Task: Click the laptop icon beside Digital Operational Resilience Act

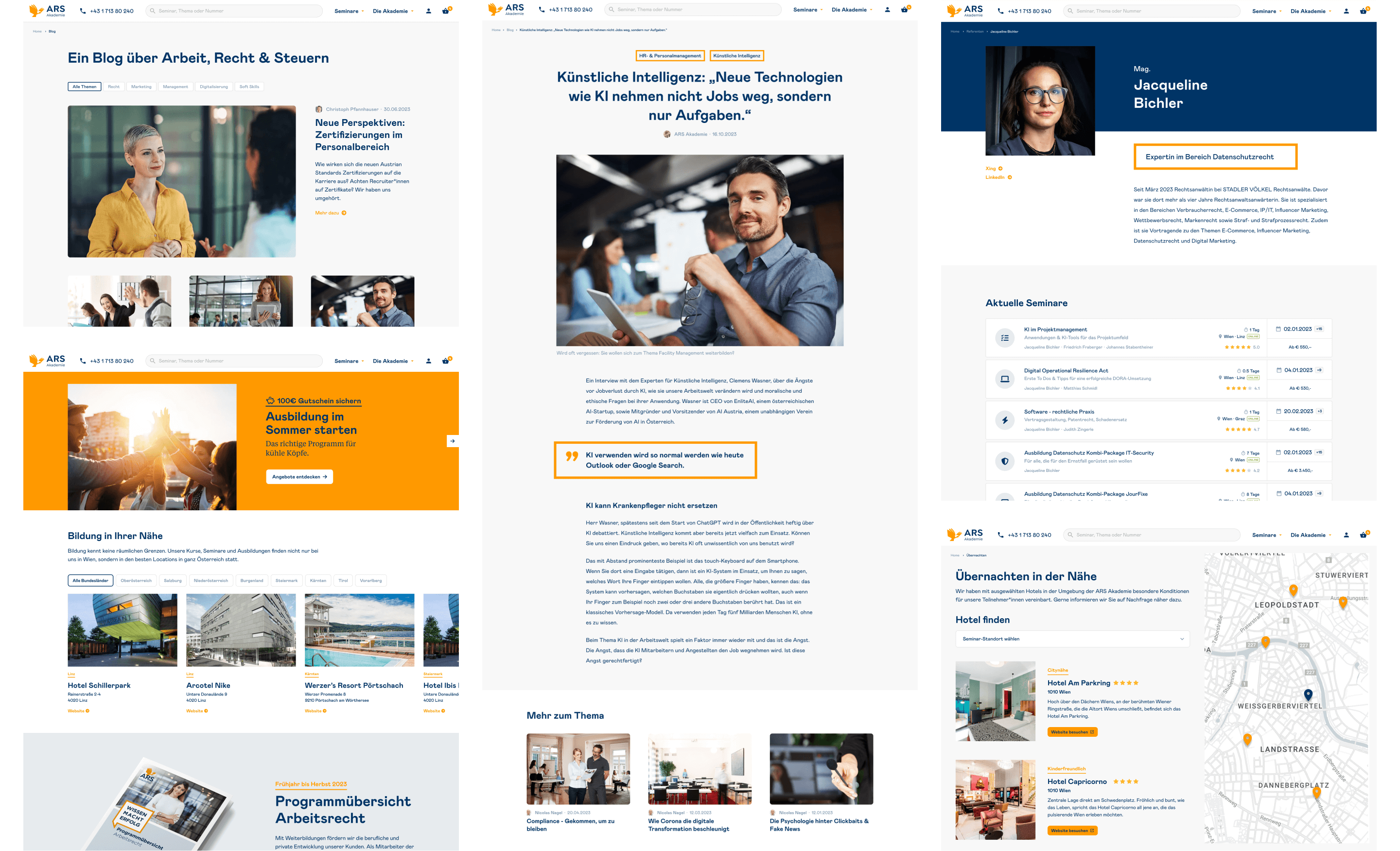Action: [1004, 379]
